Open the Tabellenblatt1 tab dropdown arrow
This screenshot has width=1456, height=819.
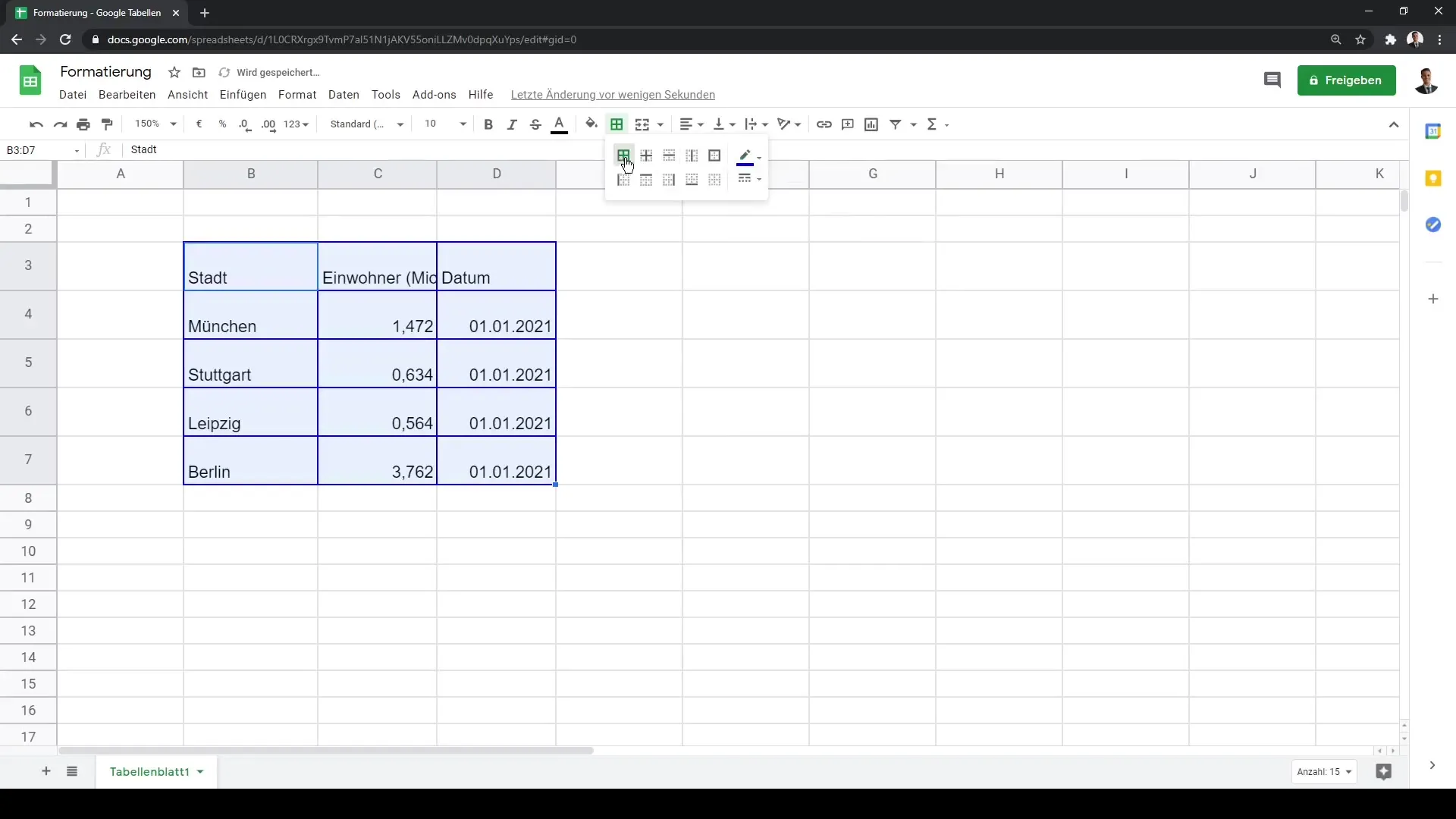(200, 772)
